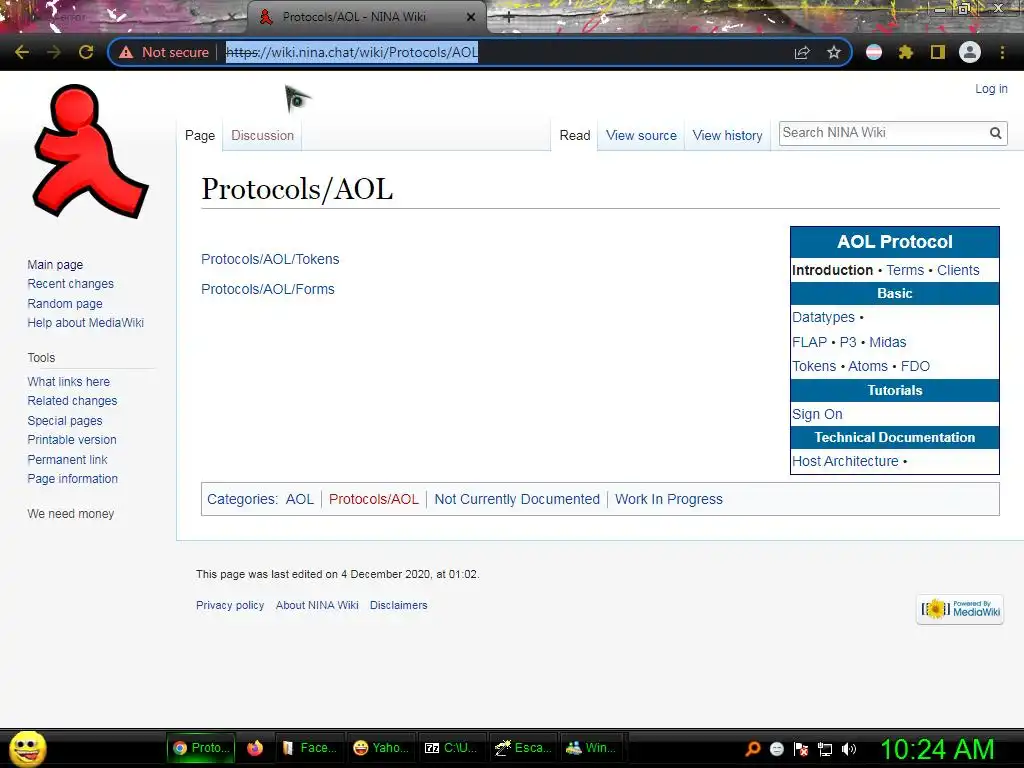This screenshot has width=1024, height=768.
Task: Open the Atoms link
Action: pos(868,366)
